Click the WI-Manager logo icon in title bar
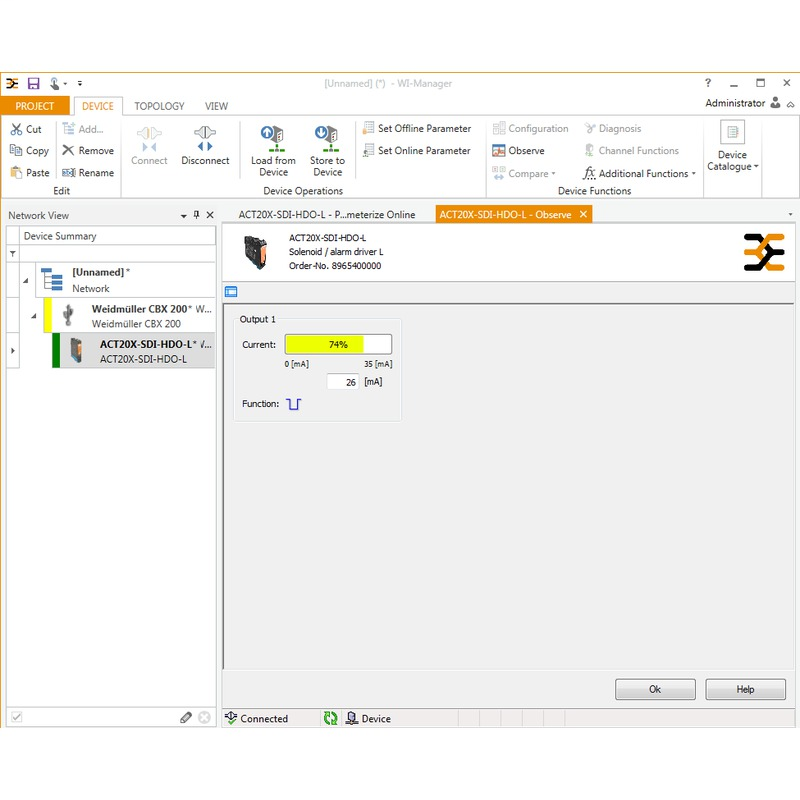The width and height of the screenshot is (800, 800). (12, 83)
